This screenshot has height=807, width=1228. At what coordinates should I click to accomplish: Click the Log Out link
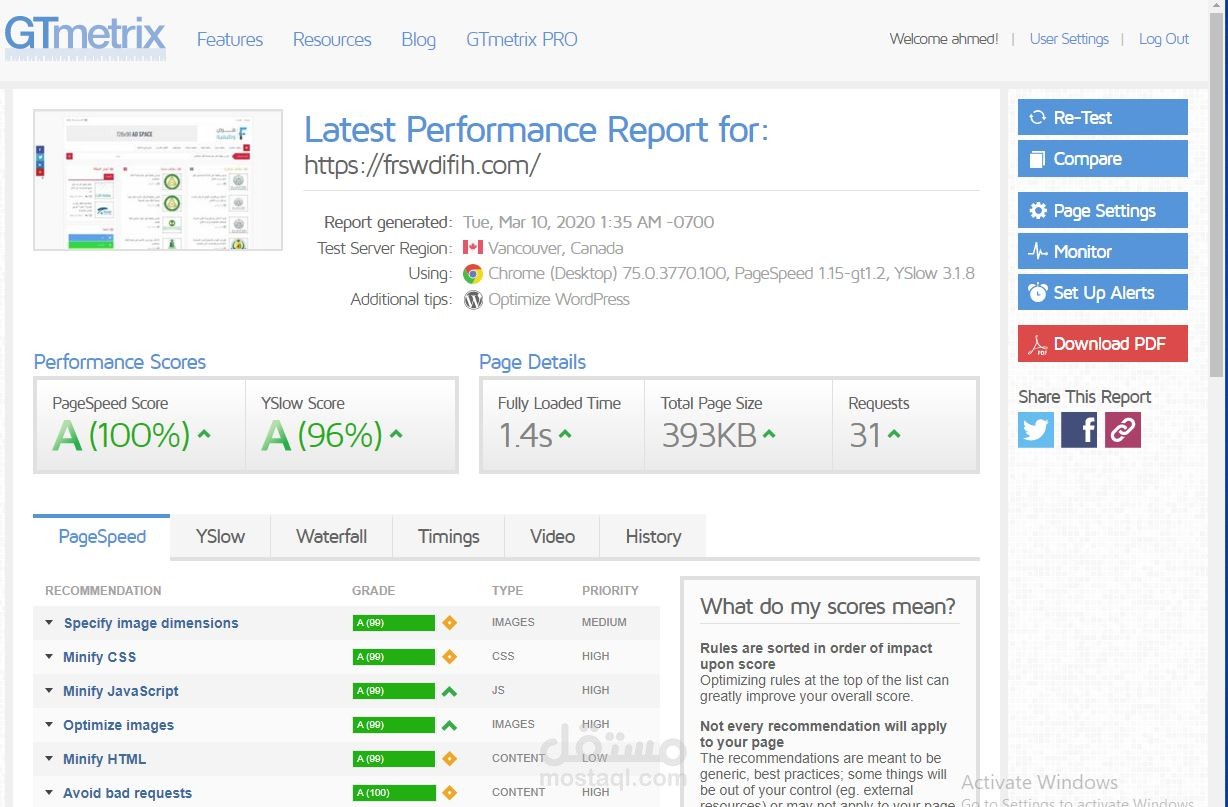click(x=1164, y=39)
